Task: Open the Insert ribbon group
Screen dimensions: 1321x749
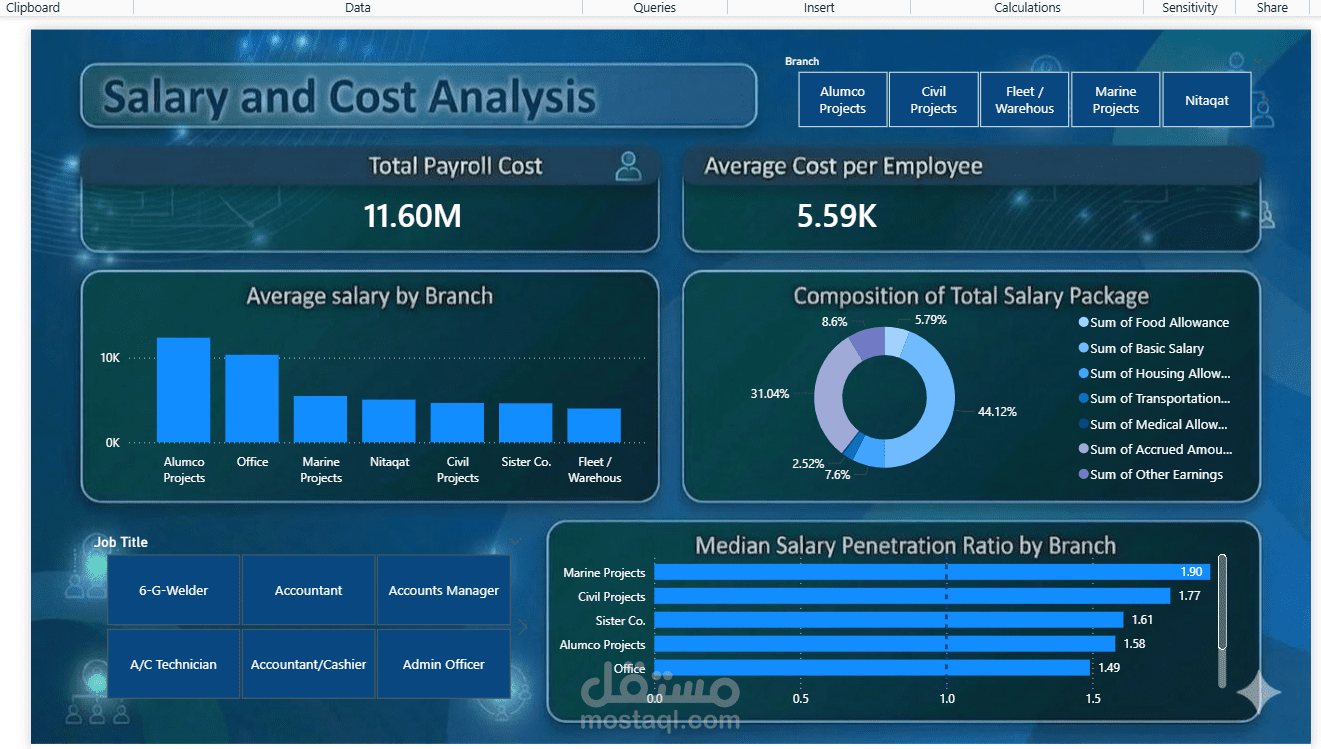Action: click(819, 7)
